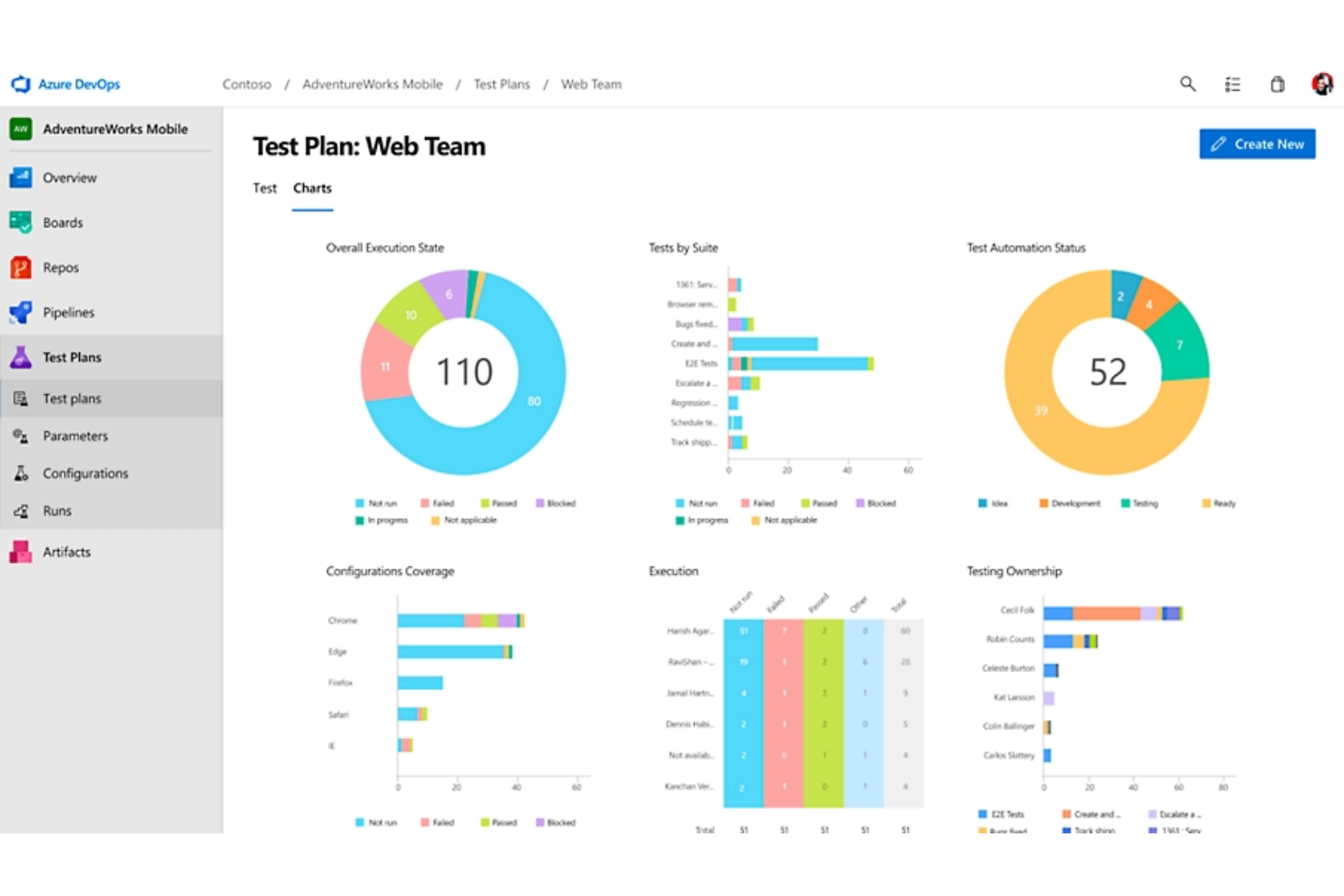Click the E2E Tests bar in Tests by Suite
The width and height of the screenshot is (1344, 896).
coord(799,363)
